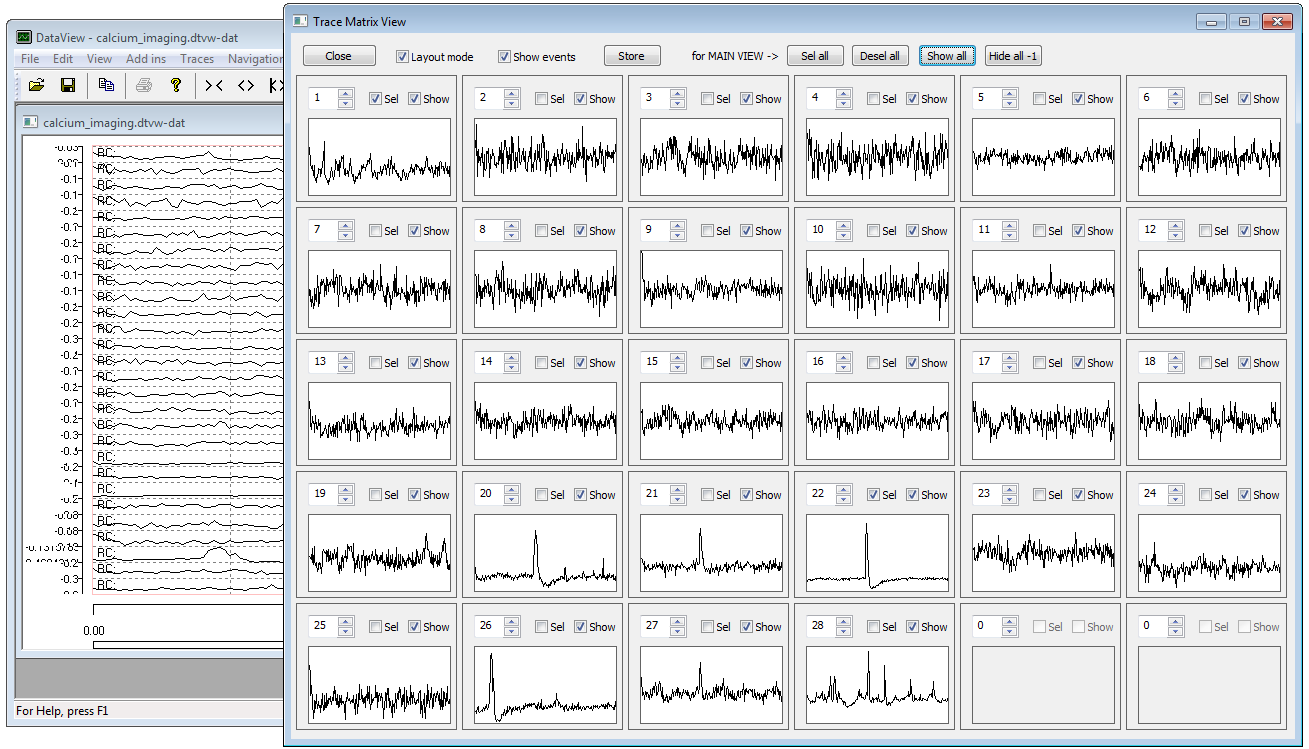Viewport: 1309px width, 749px height.
Task: Hide trace 28 using its Show checkbox
Action: [x=913, y=627]
